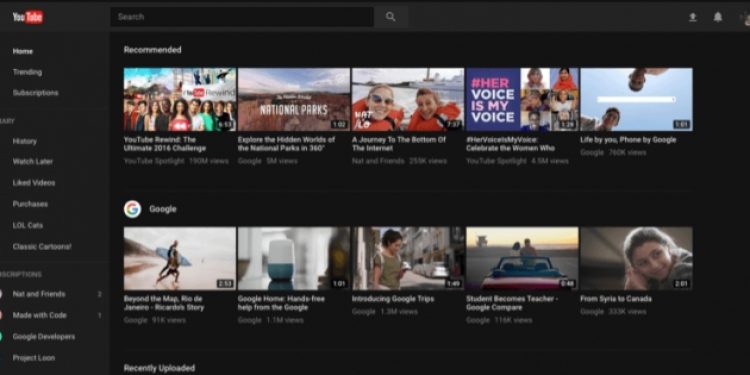Play the Beyond the Map surfer thumbnail
This screenshot has width=750, height=375.
[x=180, y=258]
